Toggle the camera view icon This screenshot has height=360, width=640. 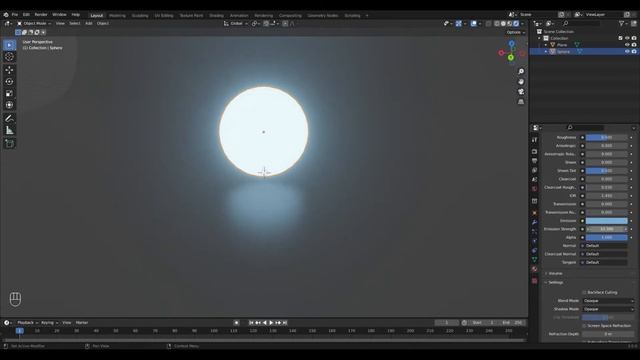pos(521,92)
